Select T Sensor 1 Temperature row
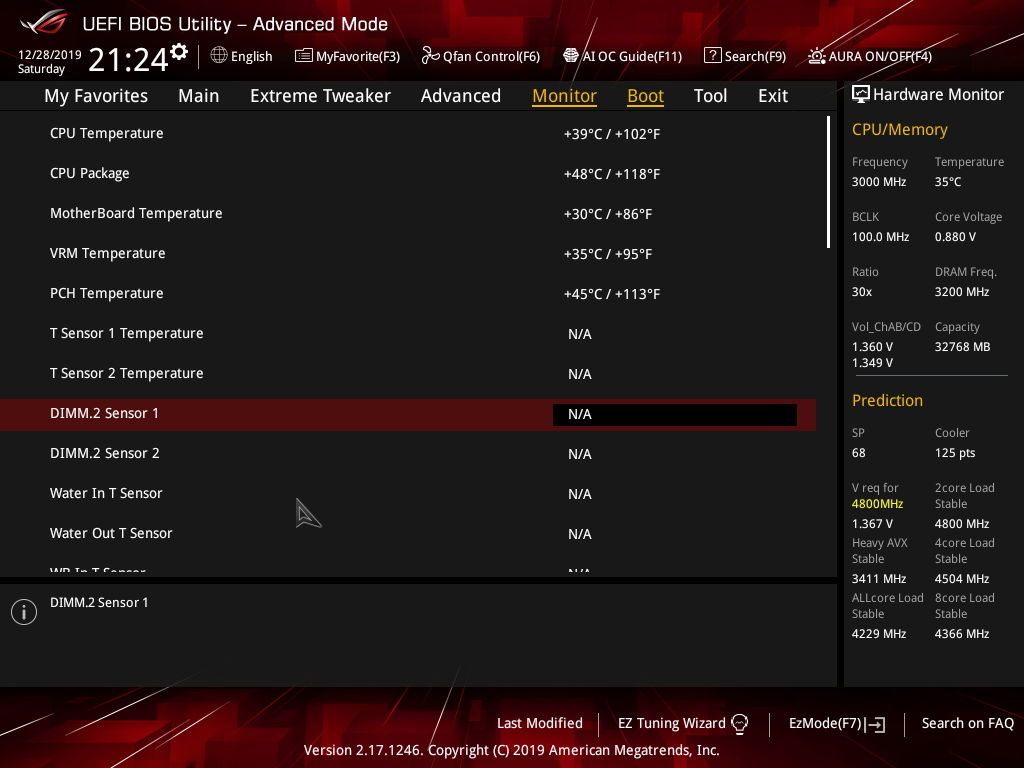This screenshot has height=768, width=1024. (408, 334)
